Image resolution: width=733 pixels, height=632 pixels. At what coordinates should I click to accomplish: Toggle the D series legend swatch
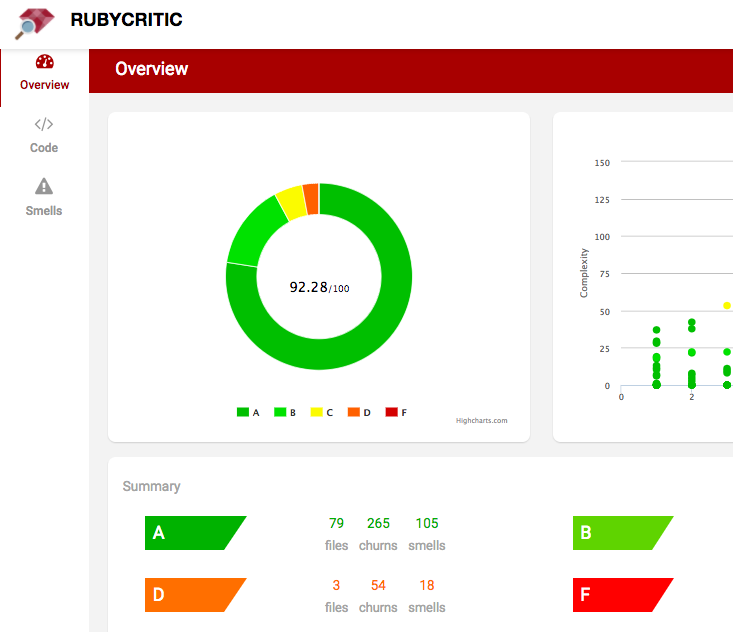[354, 412]
